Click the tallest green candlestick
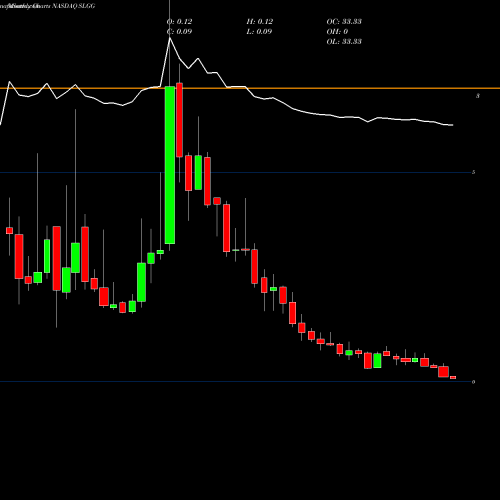 click(170, 165)
